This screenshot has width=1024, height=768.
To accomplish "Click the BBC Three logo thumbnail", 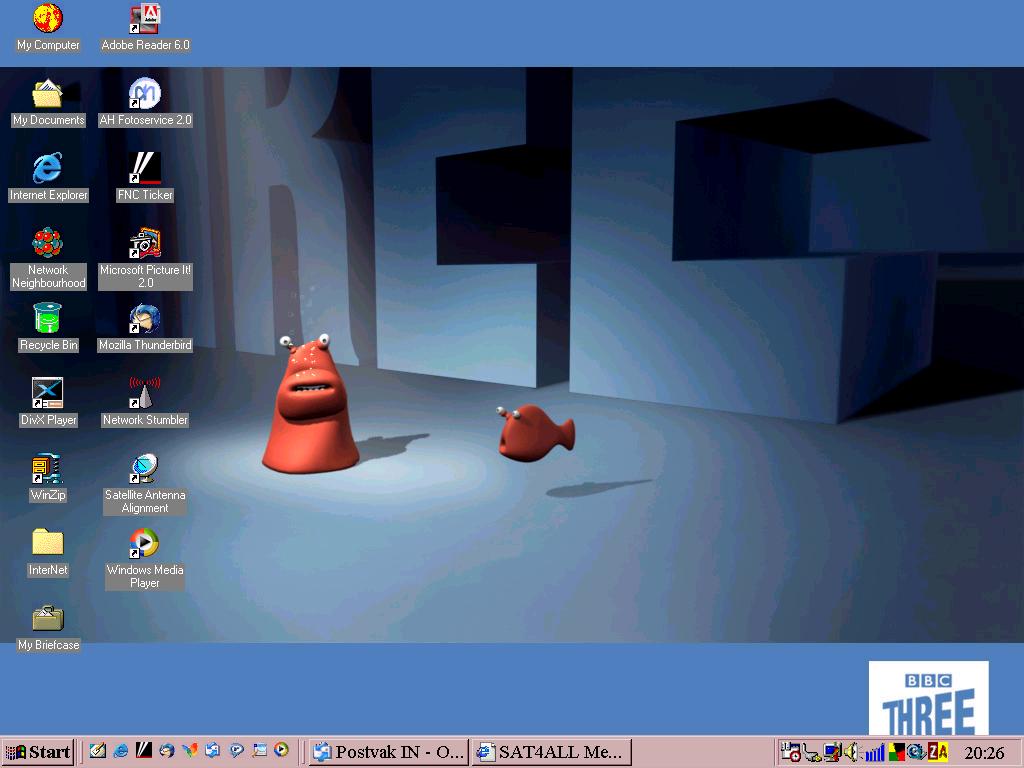I will (x=928, y=698).
